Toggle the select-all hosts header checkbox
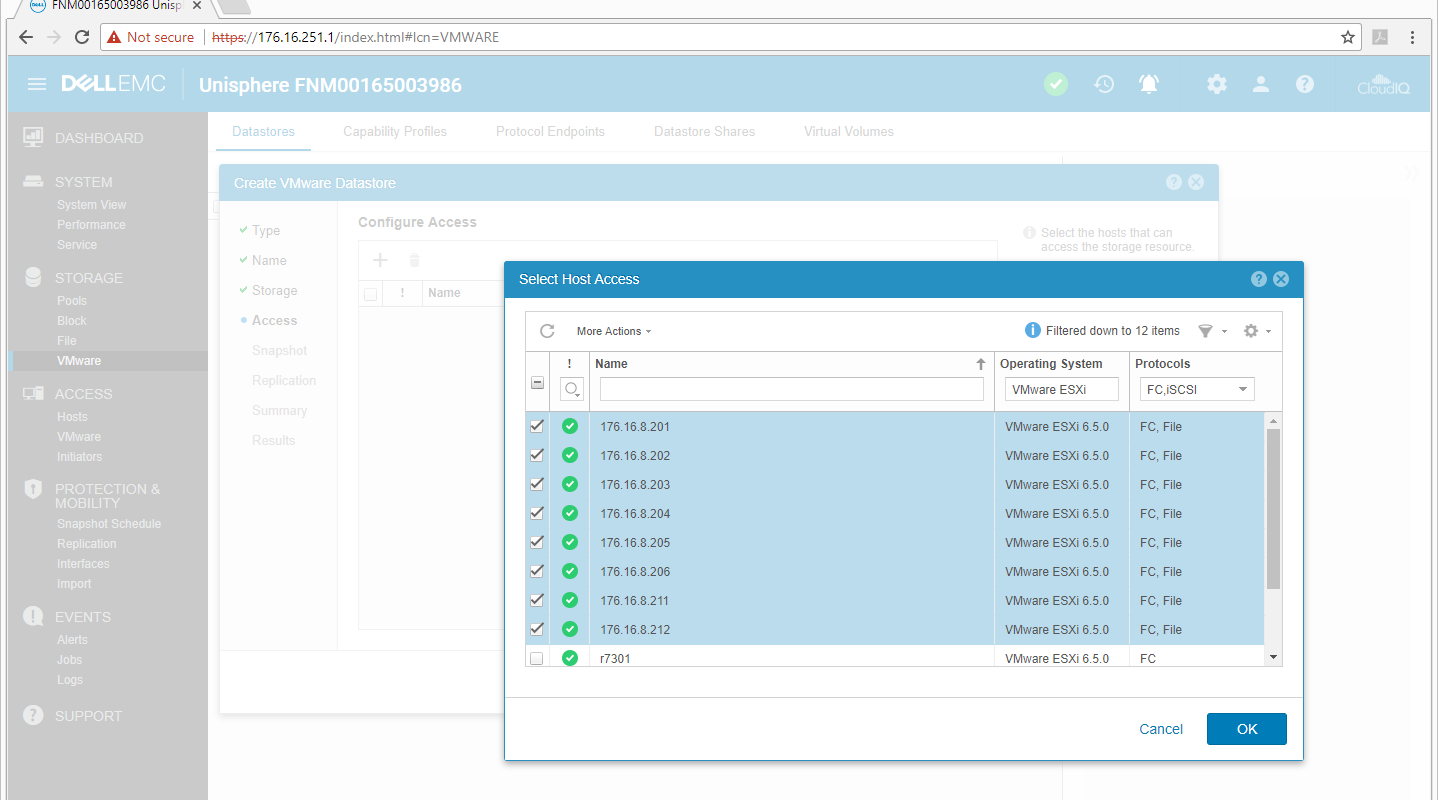1438x800 pixels. [537, 383]
